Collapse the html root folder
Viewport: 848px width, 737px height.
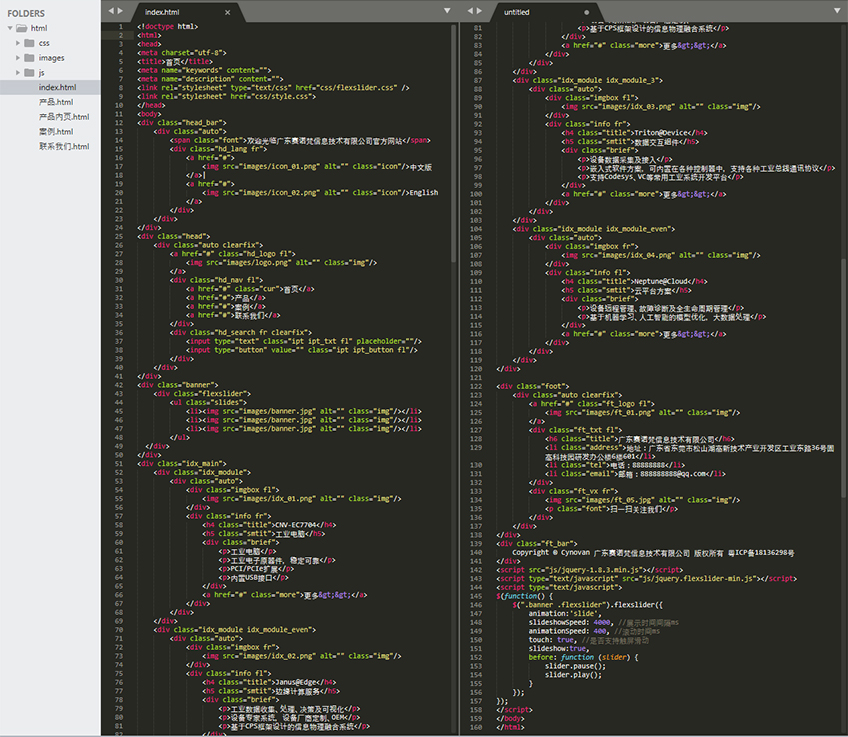click(x=10, y=28)
